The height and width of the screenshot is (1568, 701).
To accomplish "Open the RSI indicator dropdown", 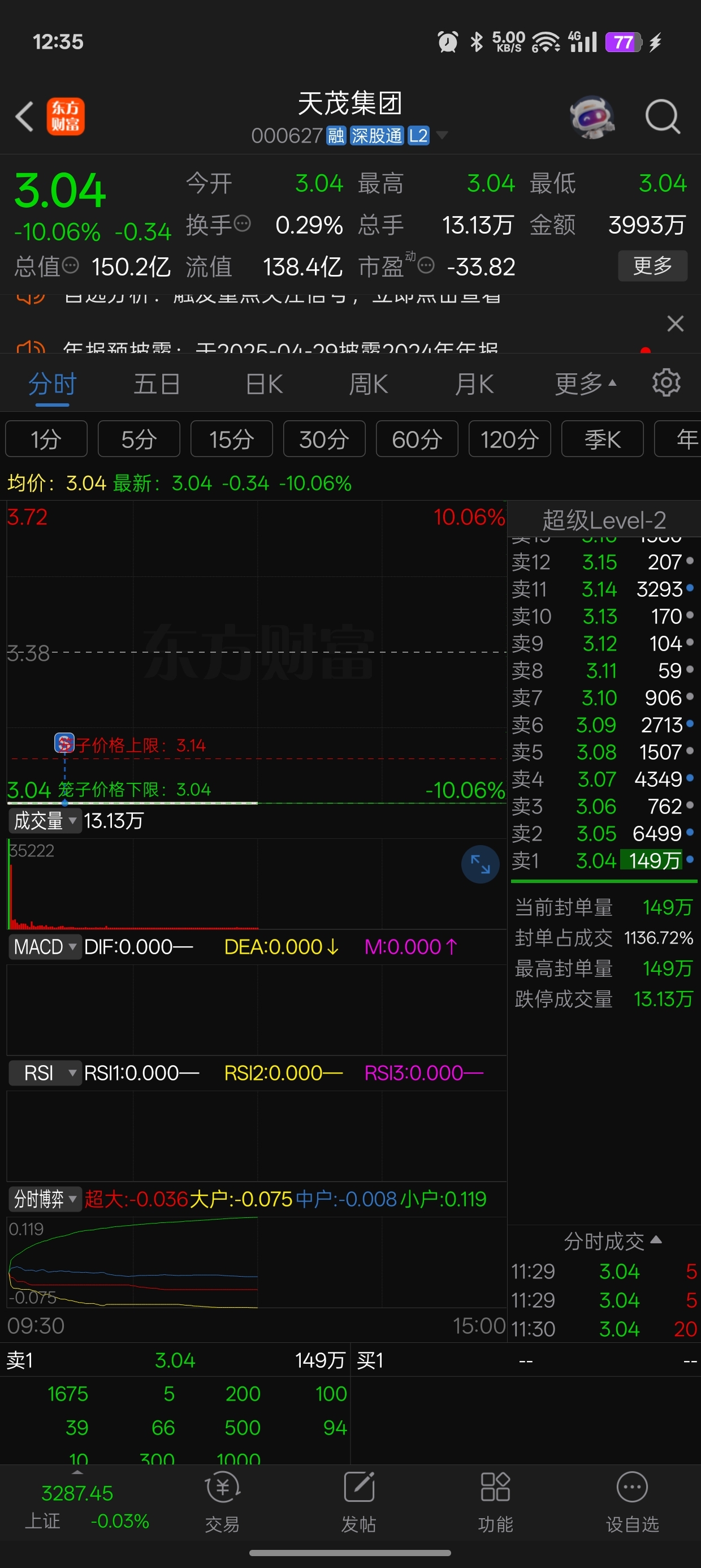I will [45, 1072].
